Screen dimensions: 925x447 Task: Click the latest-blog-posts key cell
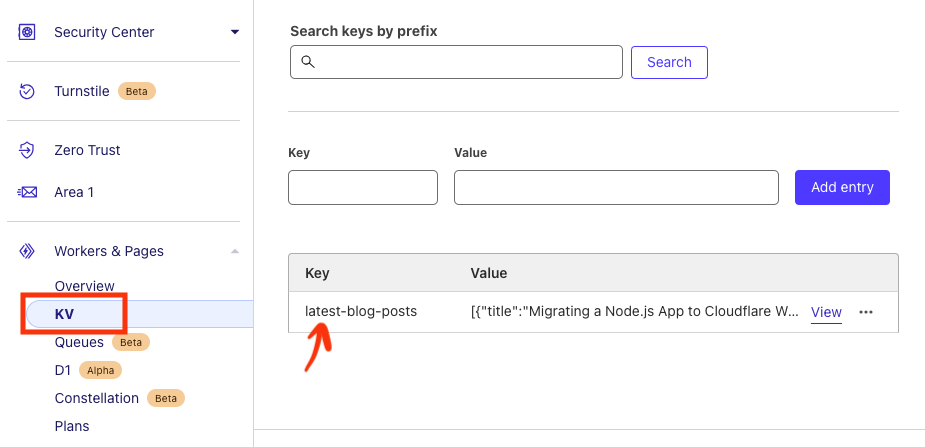tap(360, 311)
